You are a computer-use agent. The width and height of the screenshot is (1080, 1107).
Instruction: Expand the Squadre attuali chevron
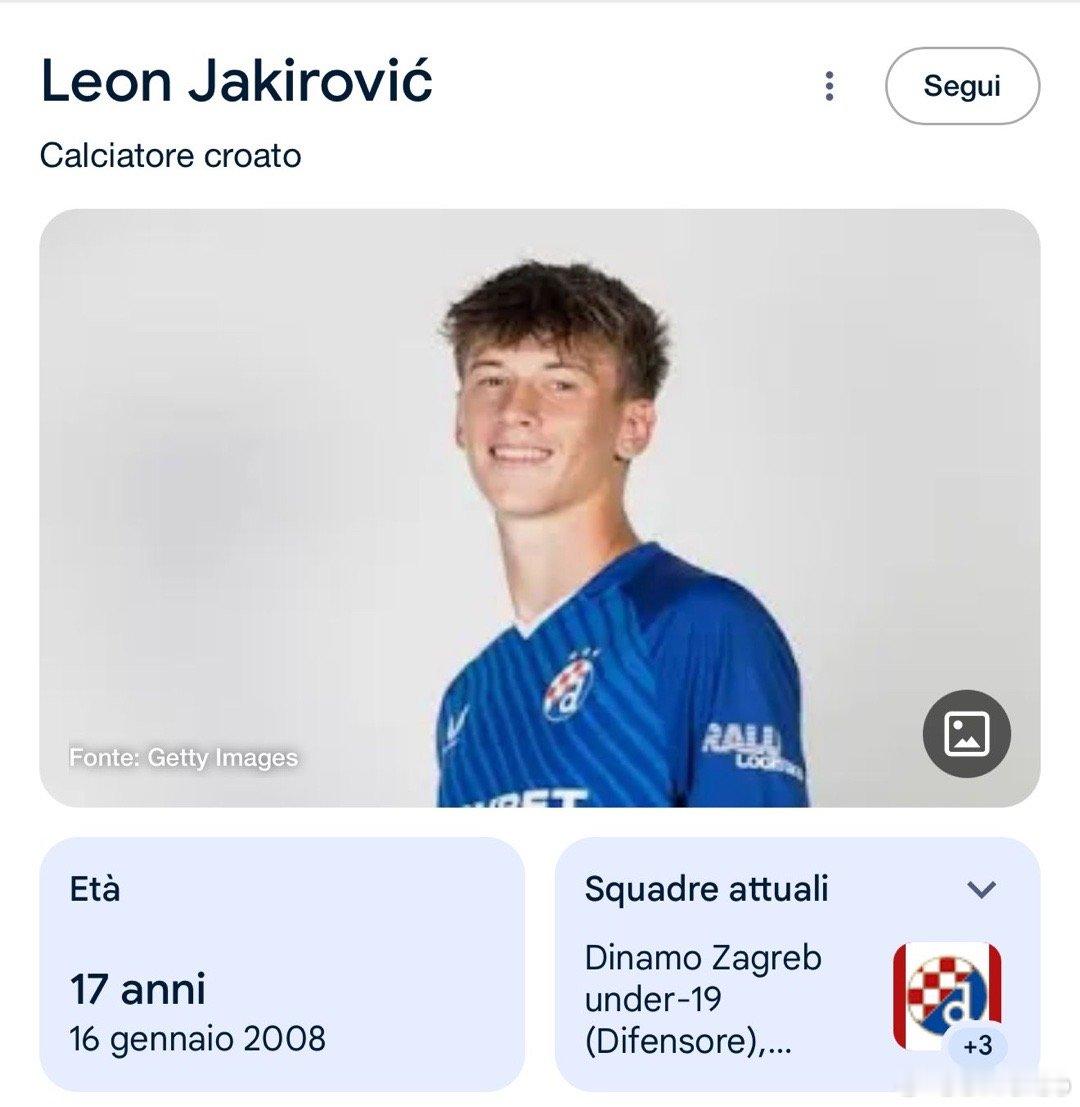tap(981, 889)
